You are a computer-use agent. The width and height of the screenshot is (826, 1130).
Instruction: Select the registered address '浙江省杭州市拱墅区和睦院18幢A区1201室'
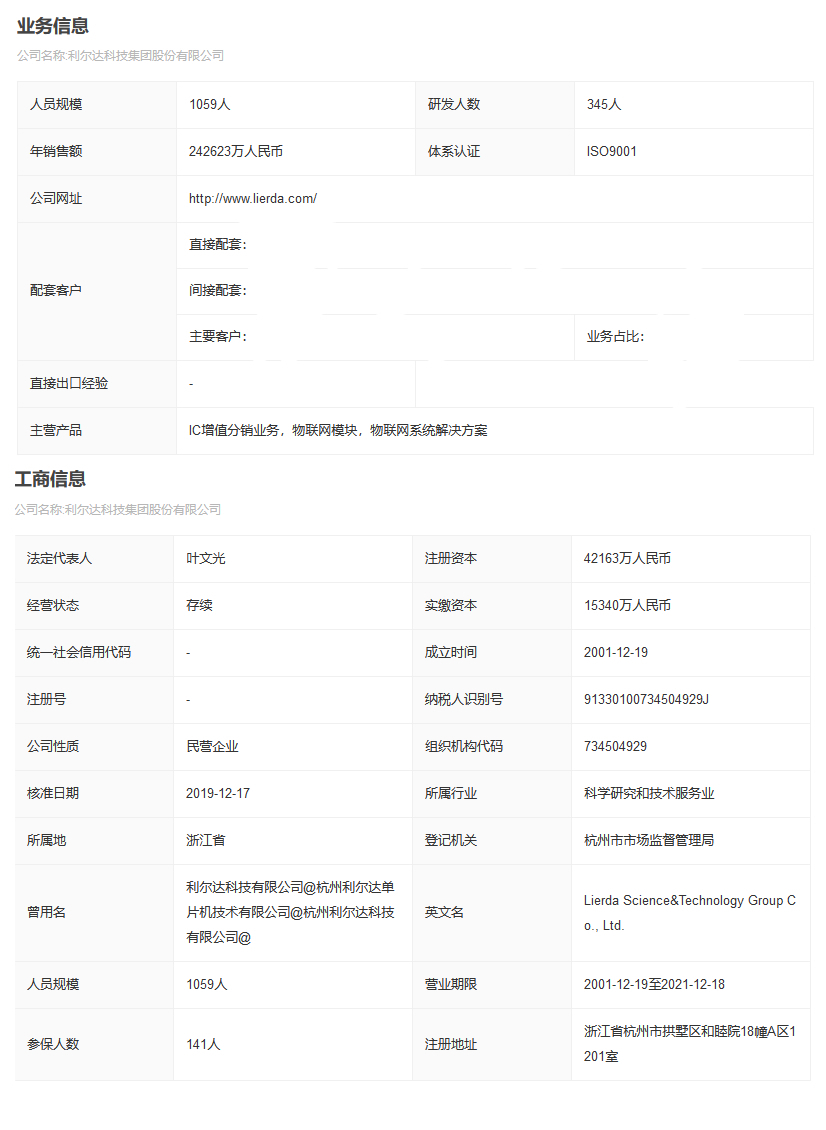690,1044
